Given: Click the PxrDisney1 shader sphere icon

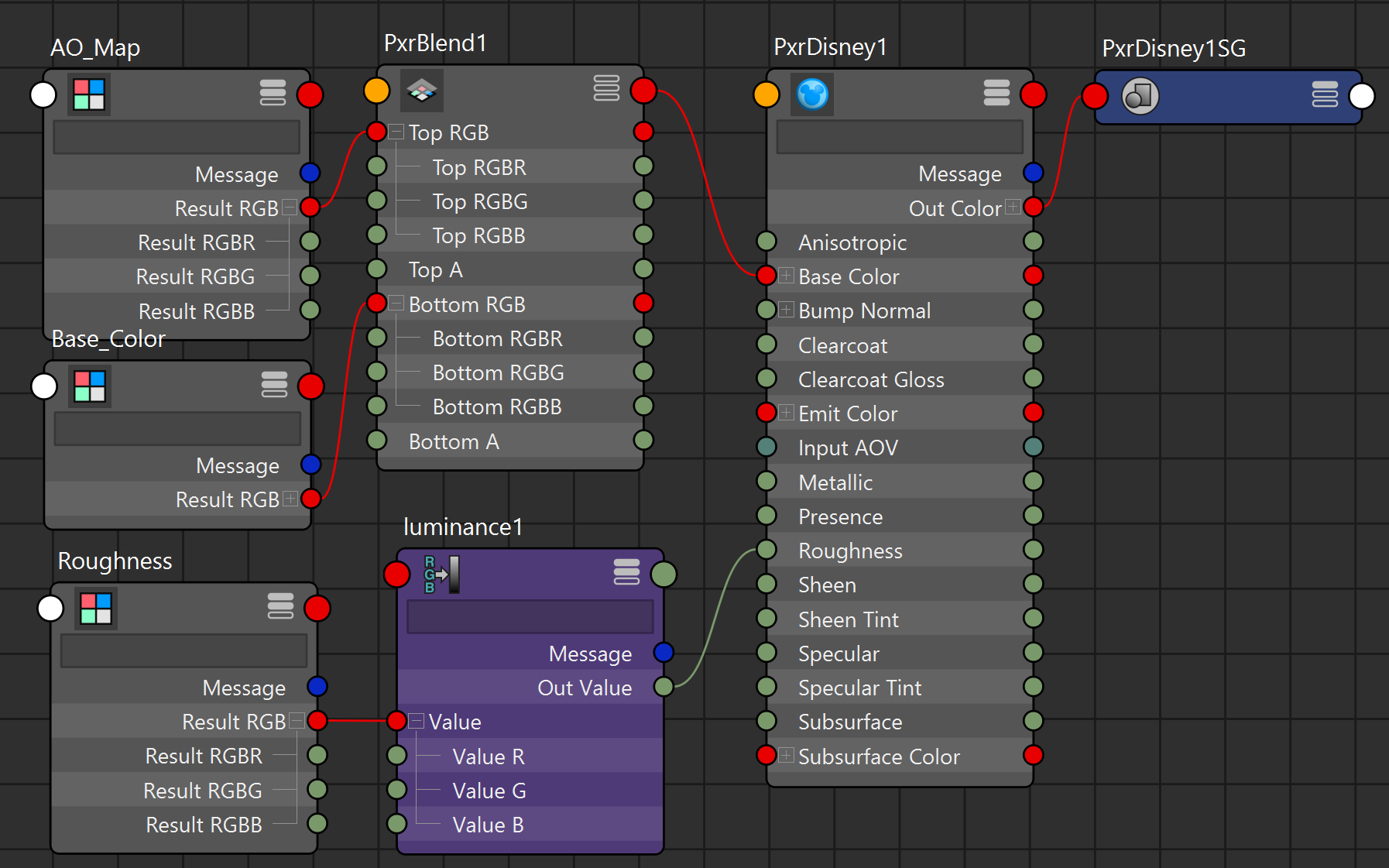Looking at the screenshot, I should (x=812, y=94).
